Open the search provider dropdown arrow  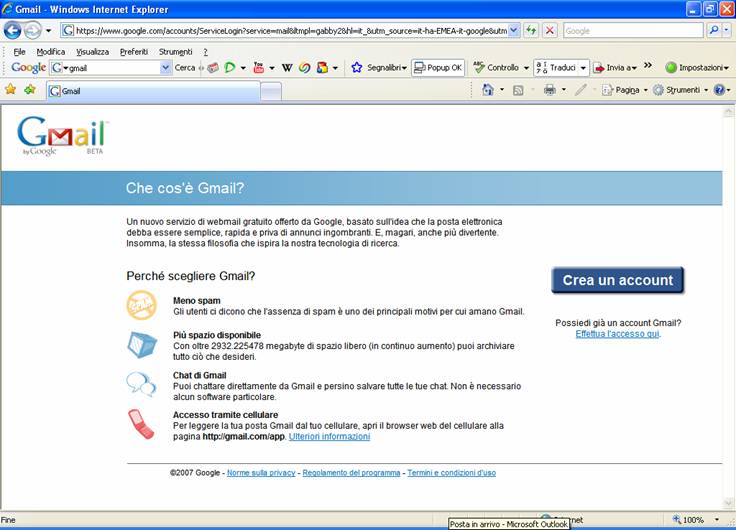coord(727,31)
